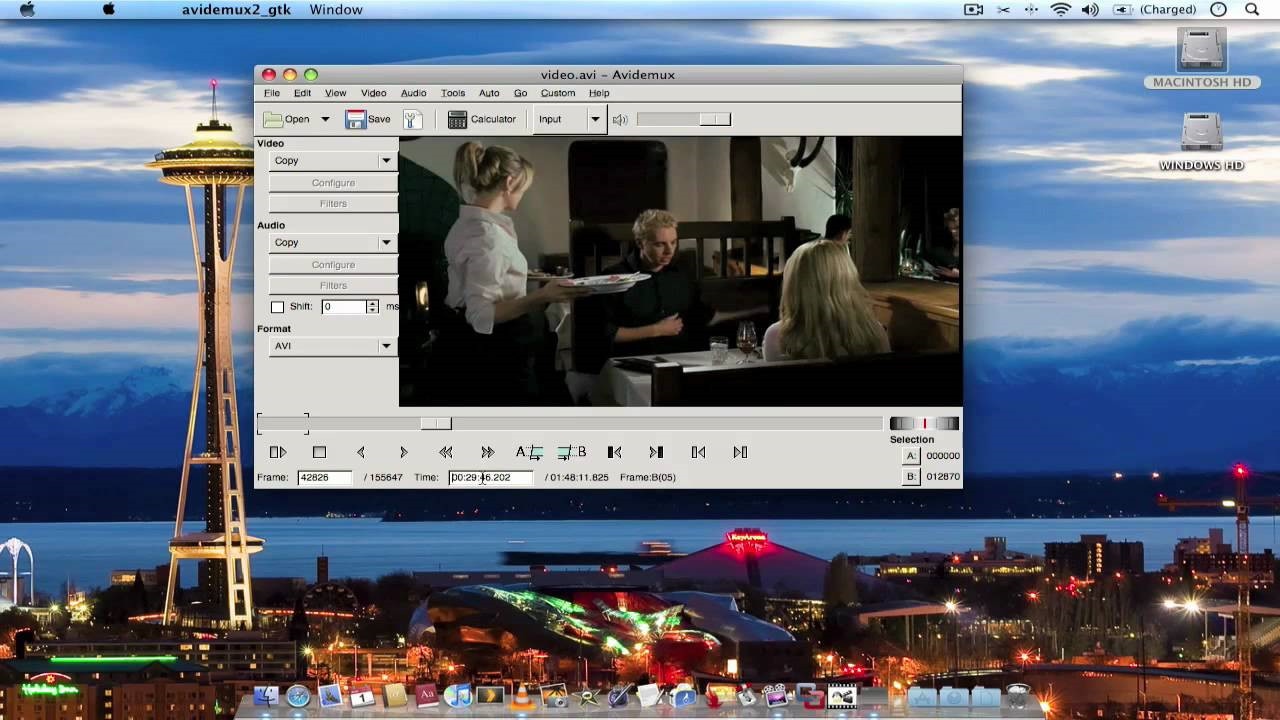Click the Save button in toolbar
Viewport: 1280px width, 720px height.
pyautogui.click(x=368, y=119)
